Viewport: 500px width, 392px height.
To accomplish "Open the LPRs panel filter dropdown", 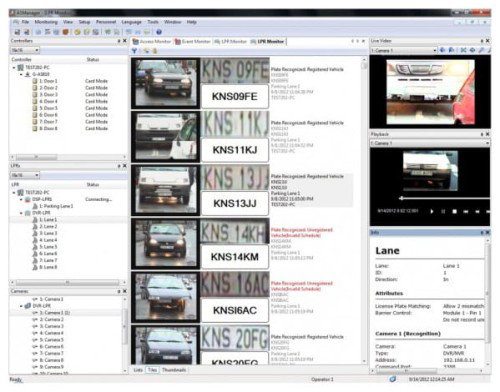I will click(37, 175).
